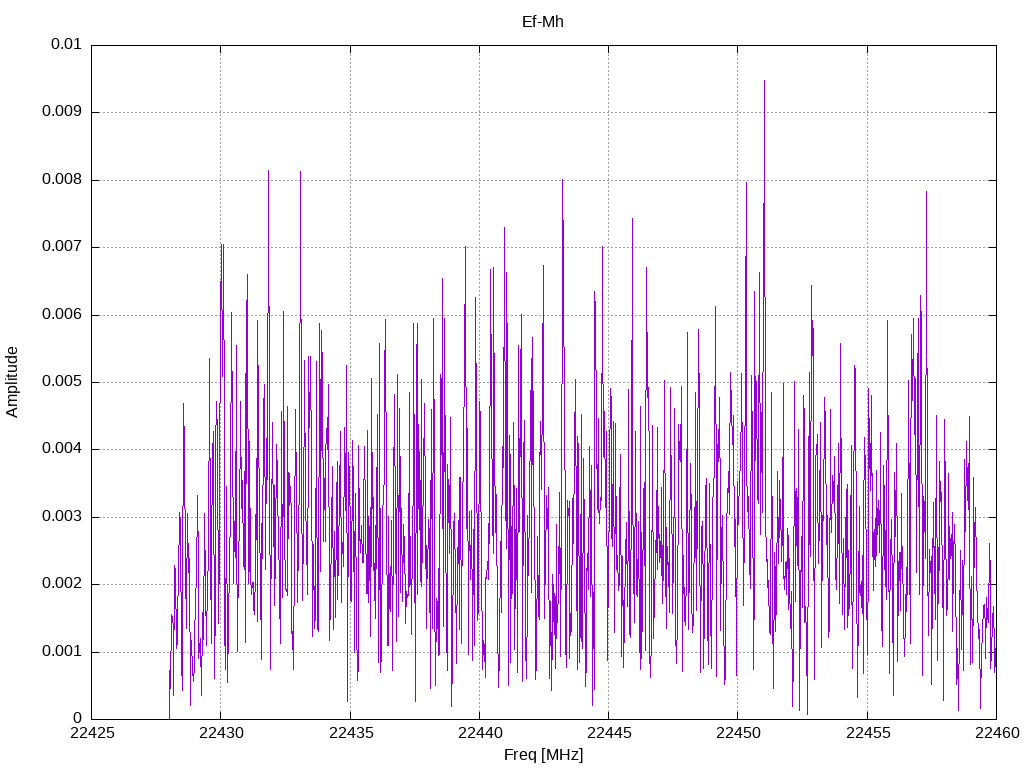Click the y-axis tick label 0.003
1024x768 pixels.
[62, 517]
